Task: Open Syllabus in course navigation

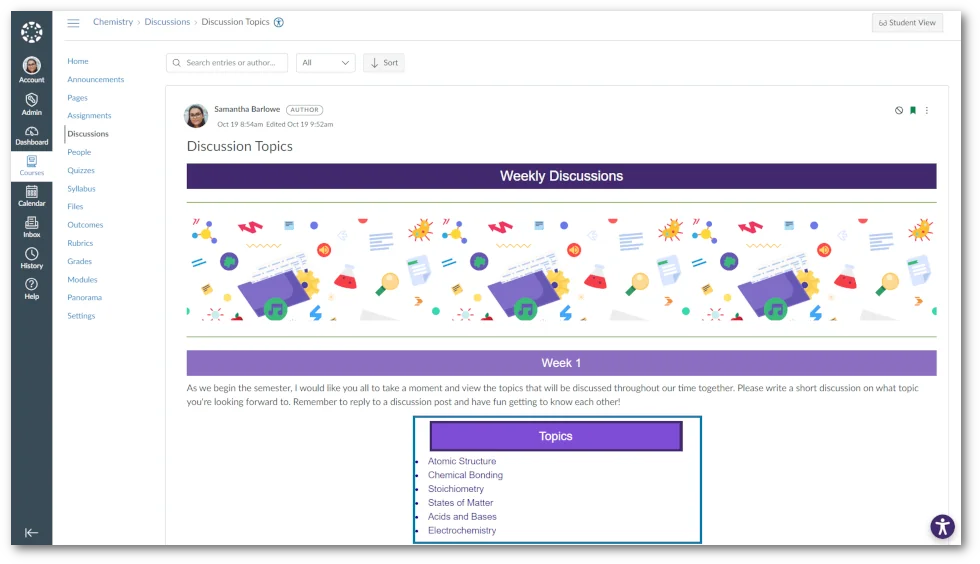Action: 81,188
